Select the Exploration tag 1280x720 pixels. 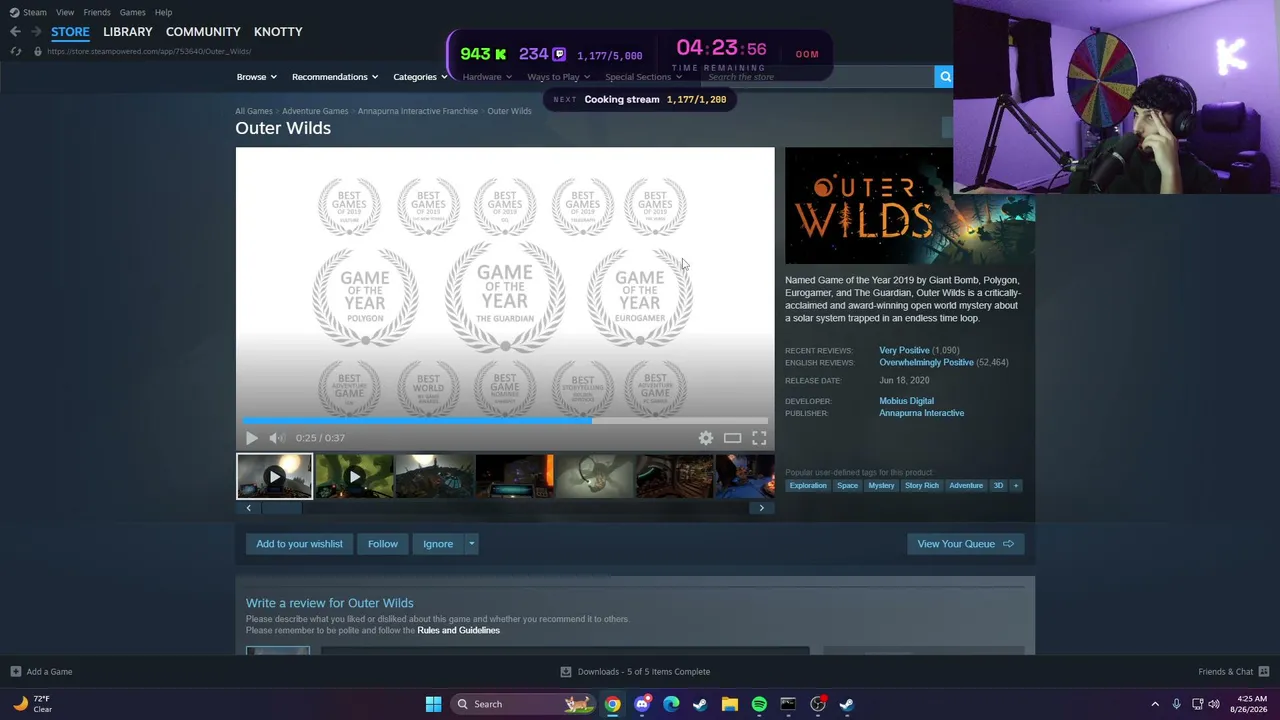click(x=808, y=486)
